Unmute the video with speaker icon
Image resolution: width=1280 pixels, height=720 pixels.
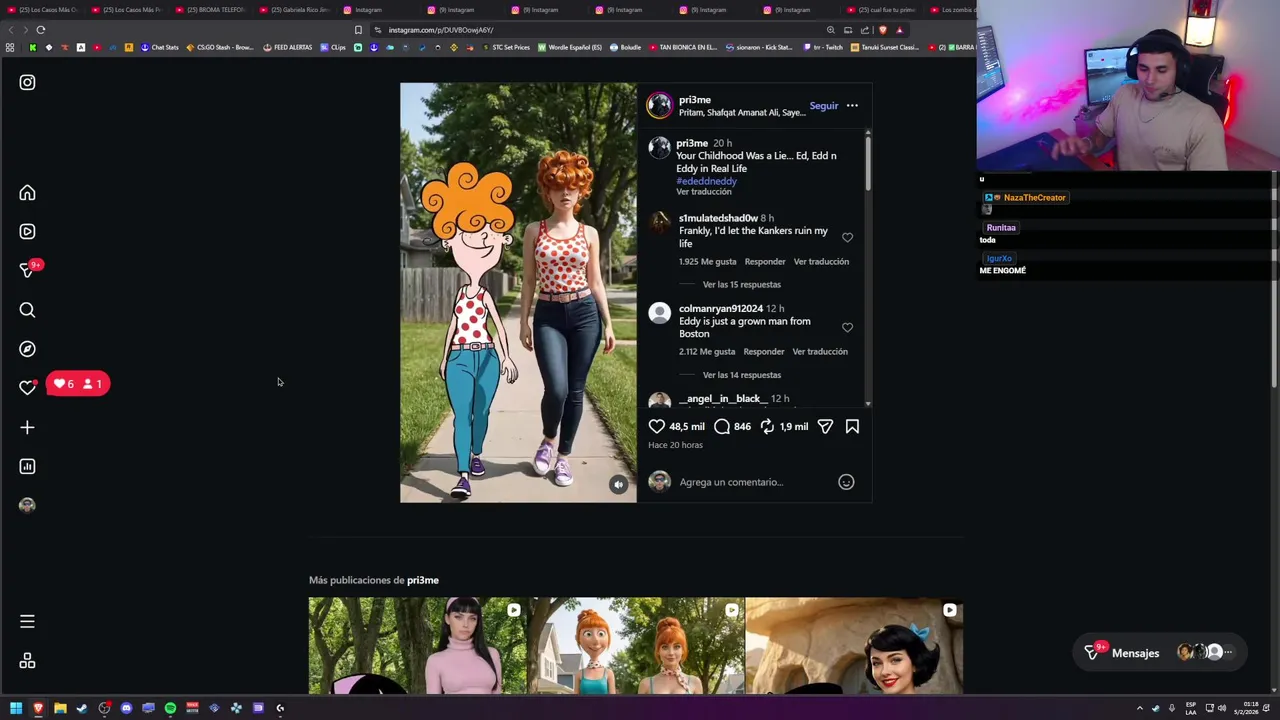[x=618, y=484]
